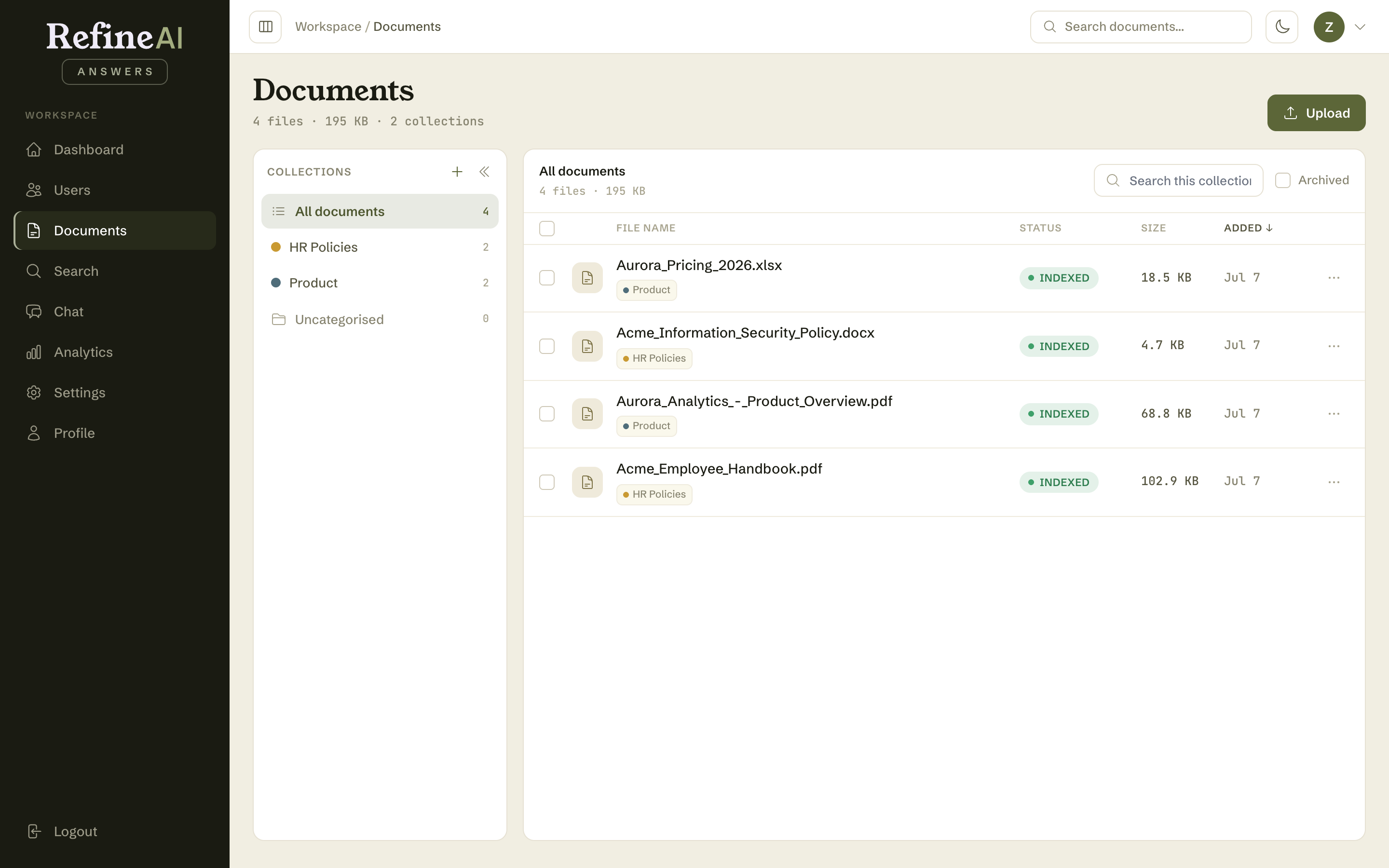Screen dimensions: 1389x868
Task: Go to the Users page
Action: (115, 190)
